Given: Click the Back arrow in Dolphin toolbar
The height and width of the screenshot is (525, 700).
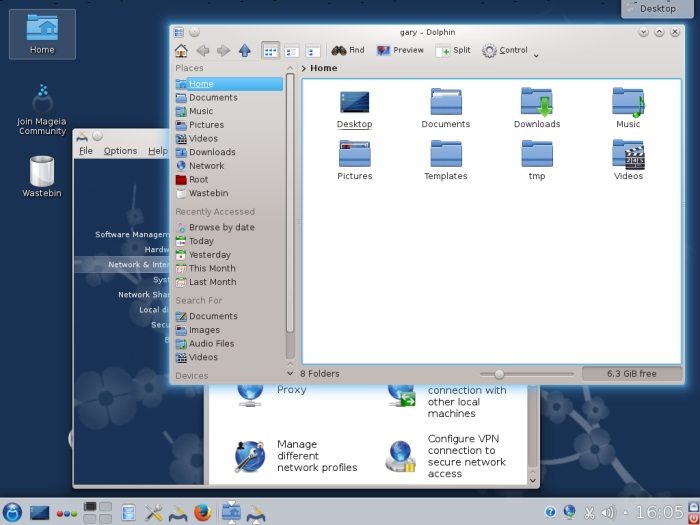Looking at the screenshot, I should click(203, 50).
